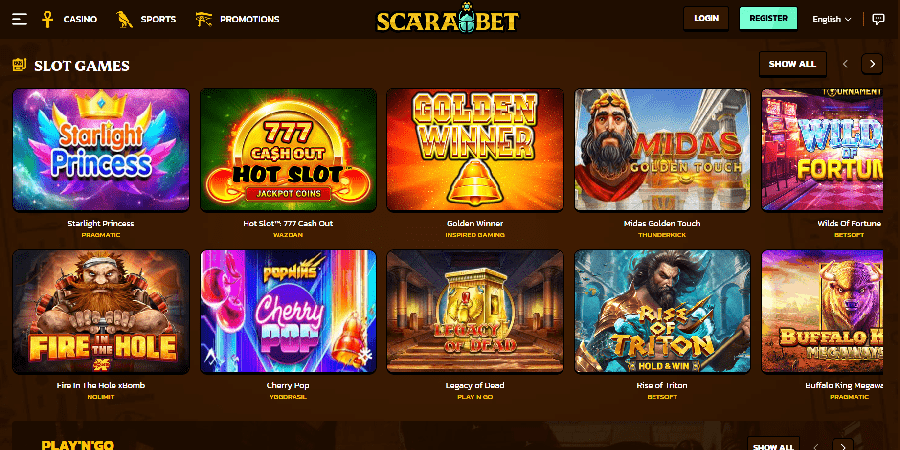Viewport: 900px width, 450px height.
Task: Click the Register button
Action: tap(769, 18)
